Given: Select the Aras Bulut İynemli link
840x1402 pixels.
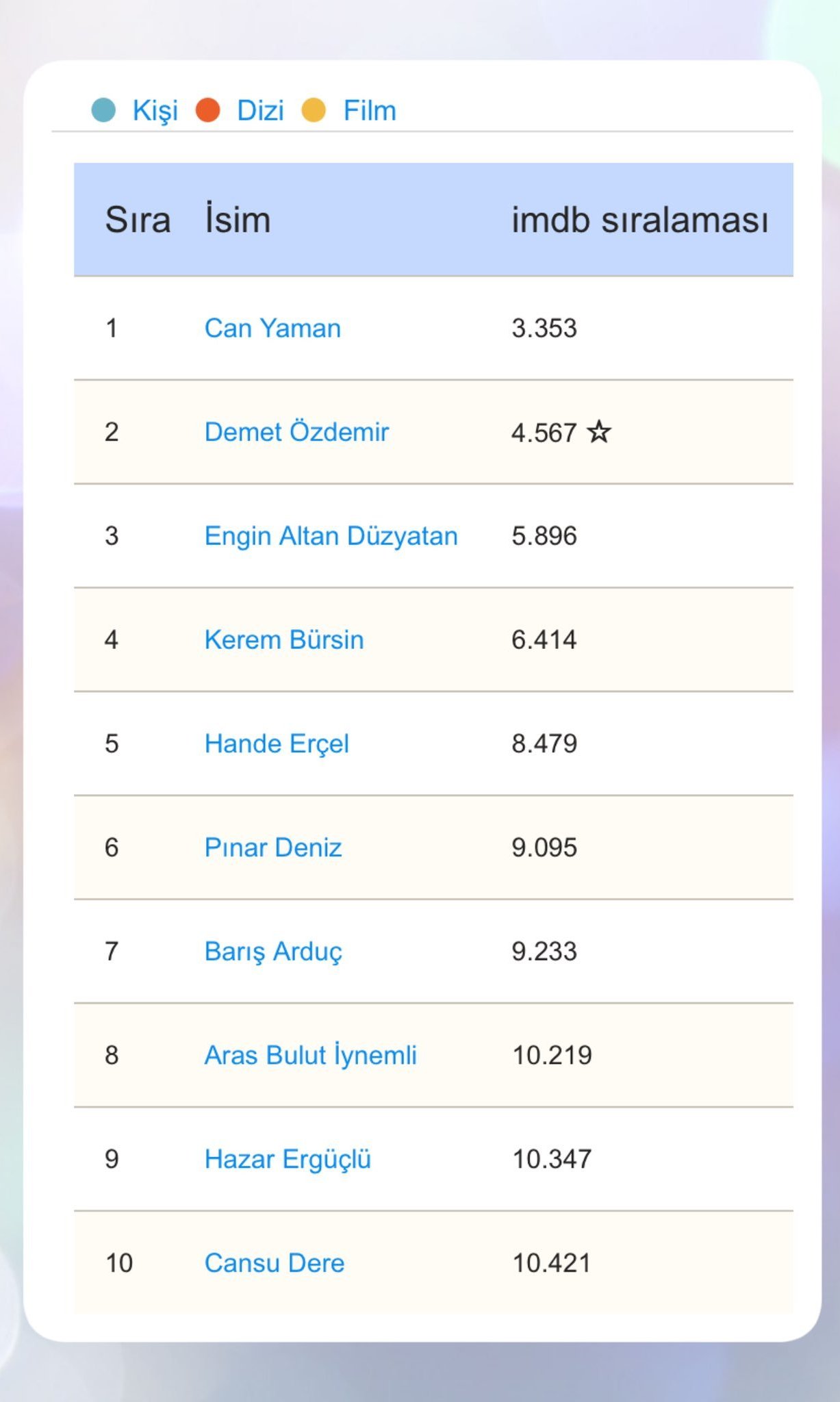Looking at the screenshot, I should coord(310,1056).
